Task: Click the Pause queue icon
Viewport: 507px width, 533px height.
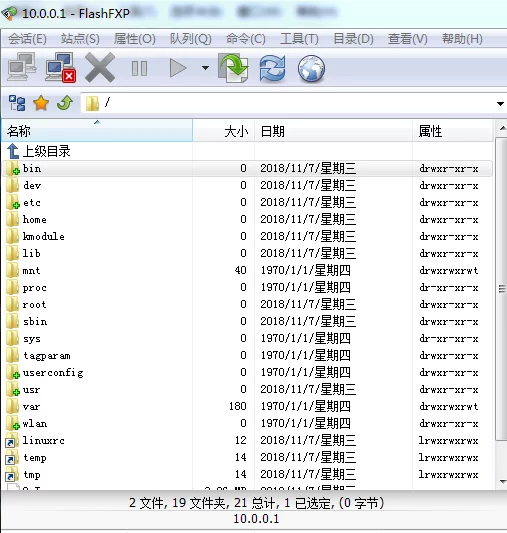Action: coord(139,68)
